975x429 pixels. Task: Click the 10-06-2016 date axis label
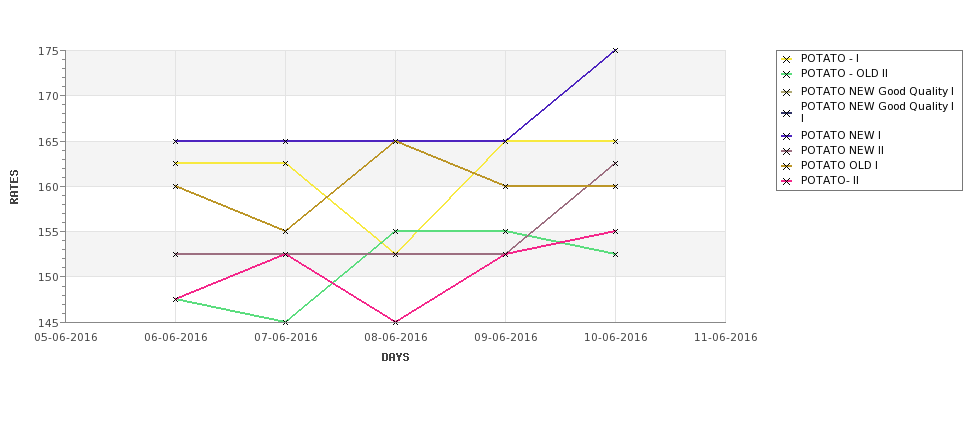click(616, 338)
